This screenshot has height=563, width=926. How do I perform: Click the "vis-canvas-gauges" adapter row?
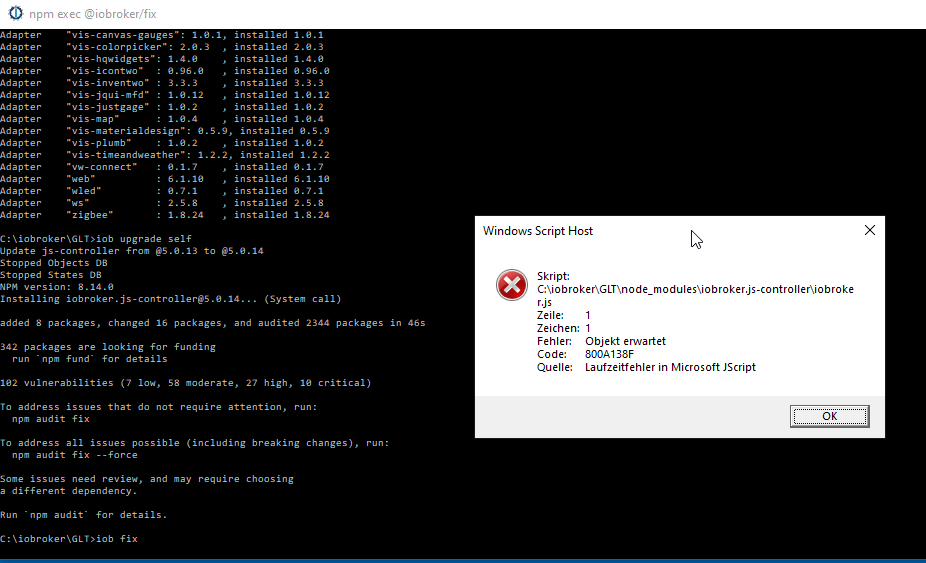point(162,35)
